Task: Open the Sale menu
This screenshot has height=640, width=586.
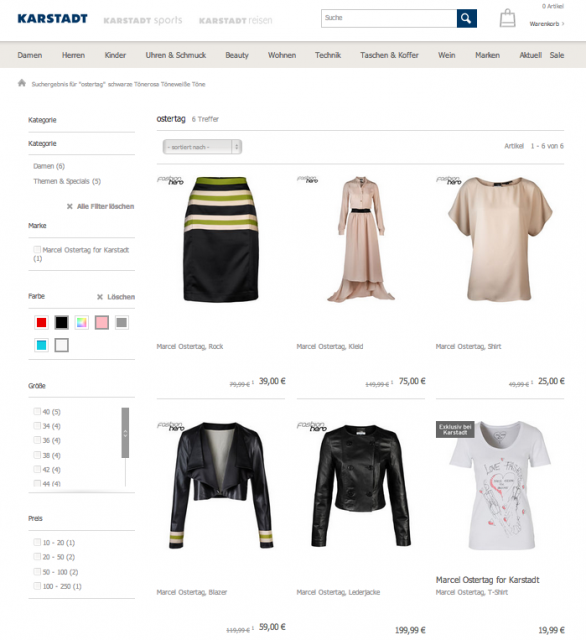Action: [557, 55]
